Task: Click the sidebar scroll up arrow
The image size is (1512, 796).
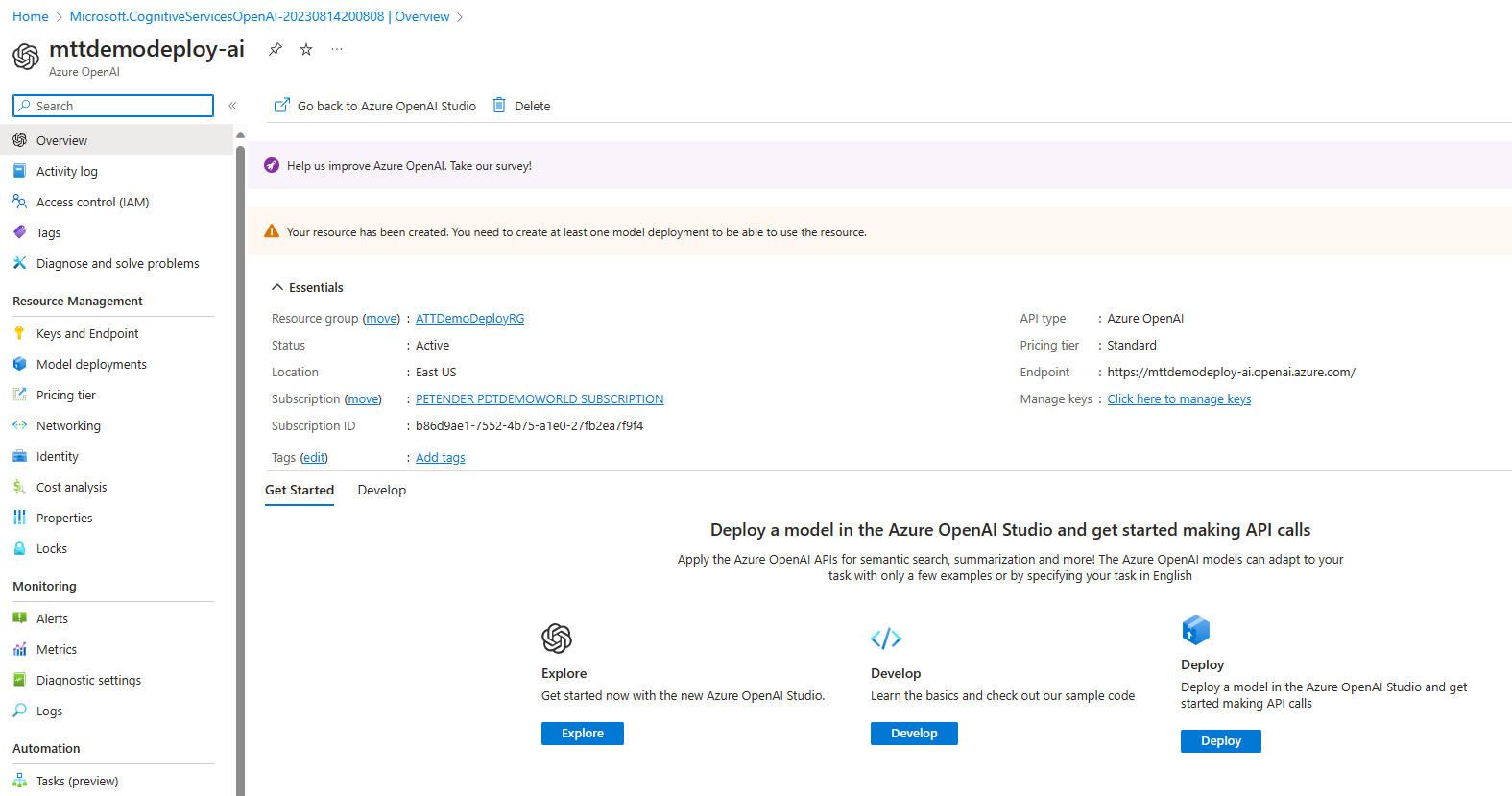Action: [240, 134]
